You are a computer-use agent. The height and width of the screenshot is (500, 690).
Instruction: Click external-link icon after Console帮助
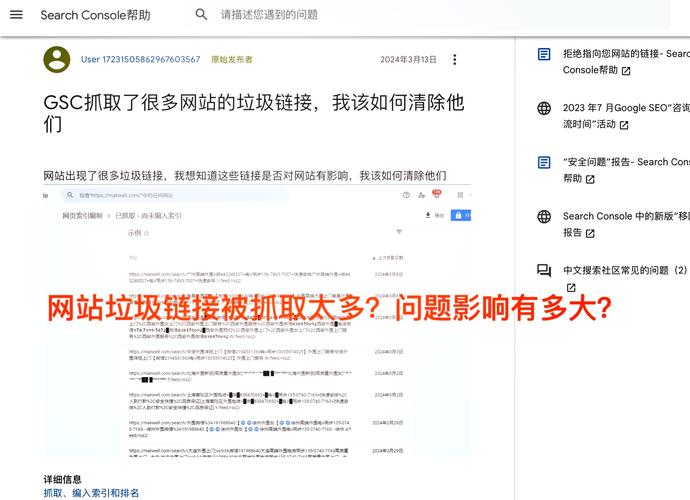point(626,71)
